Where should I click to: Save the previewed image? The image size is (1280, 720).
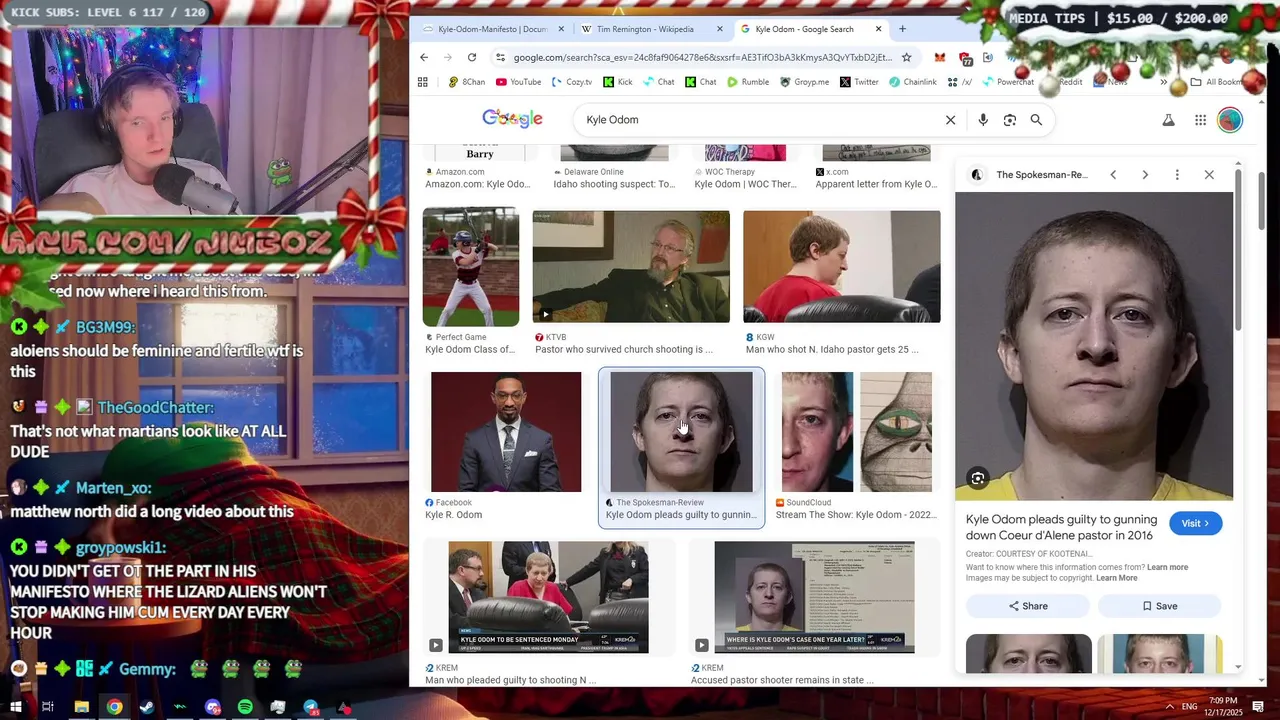pos(1160,606)
